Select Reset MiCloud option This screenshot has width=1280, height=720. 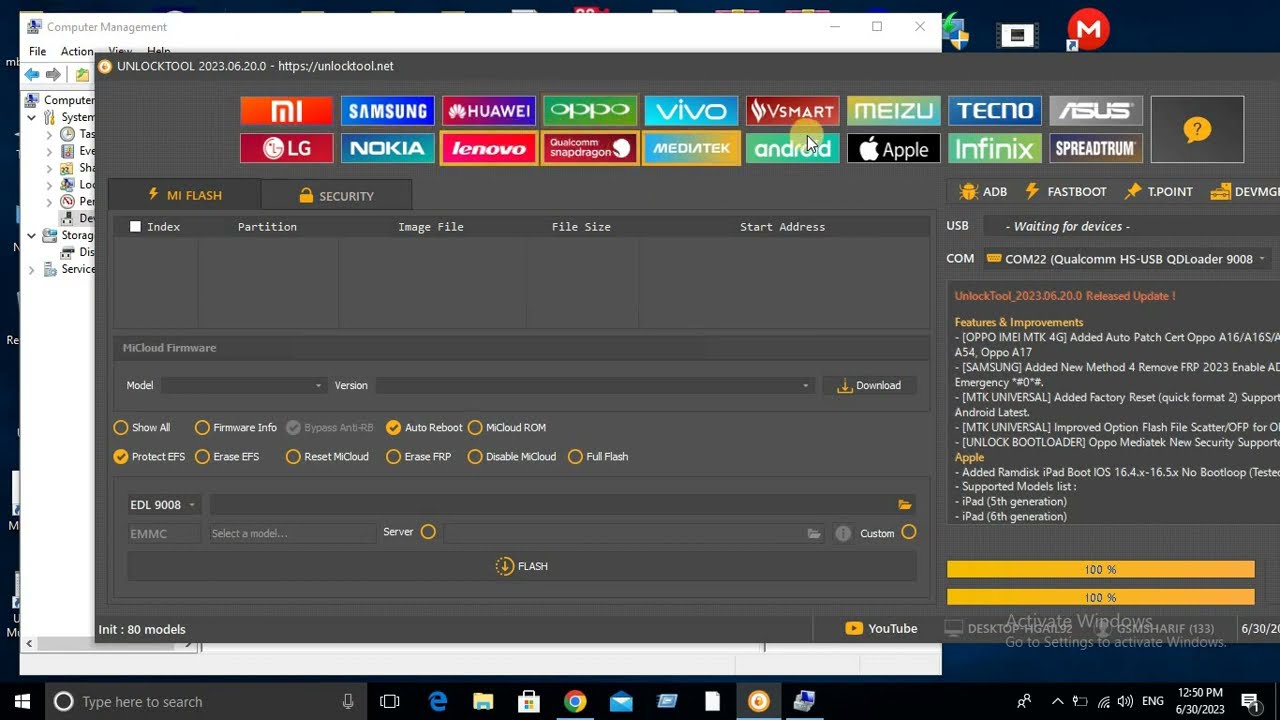[x=327, y=457]
